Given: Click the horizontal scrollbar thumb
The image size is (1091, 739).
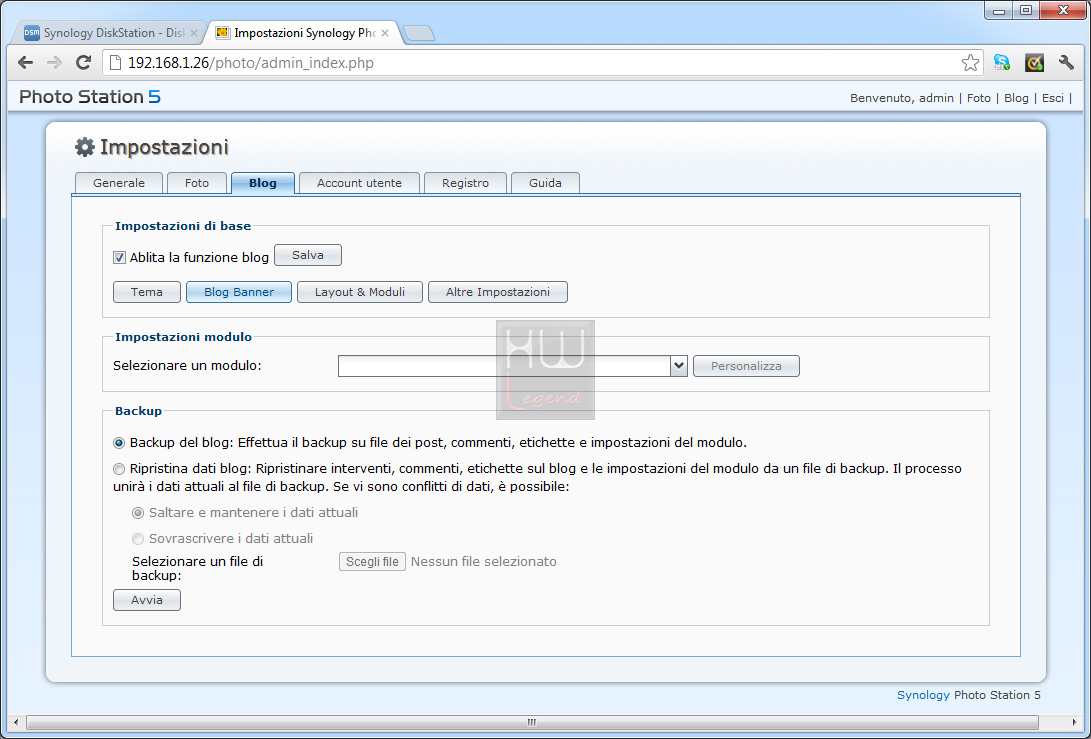Looking at the screenshot, I should click(x=532, y=722).
